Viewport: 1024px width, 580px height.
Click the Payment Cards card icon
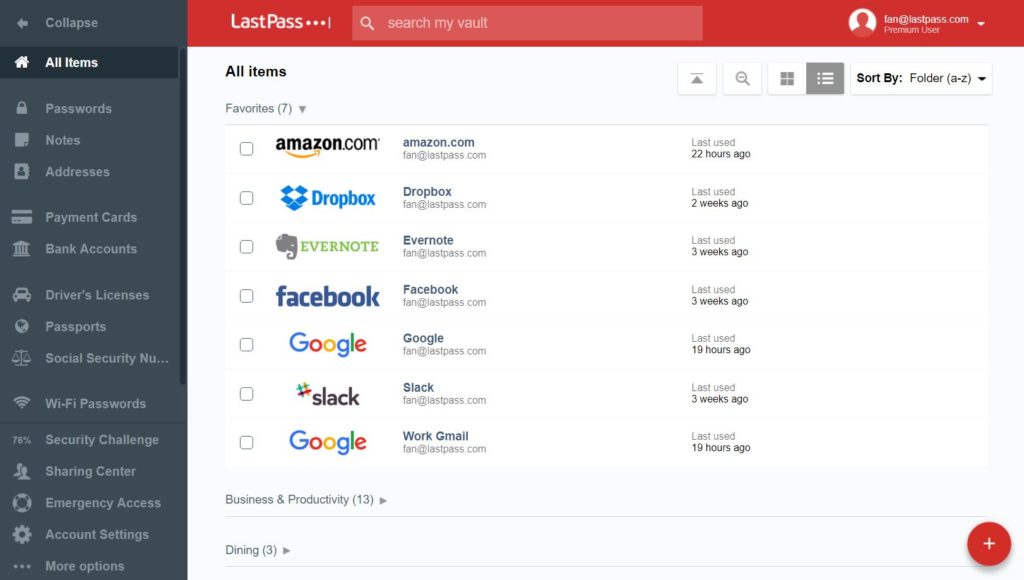point(22,217)
